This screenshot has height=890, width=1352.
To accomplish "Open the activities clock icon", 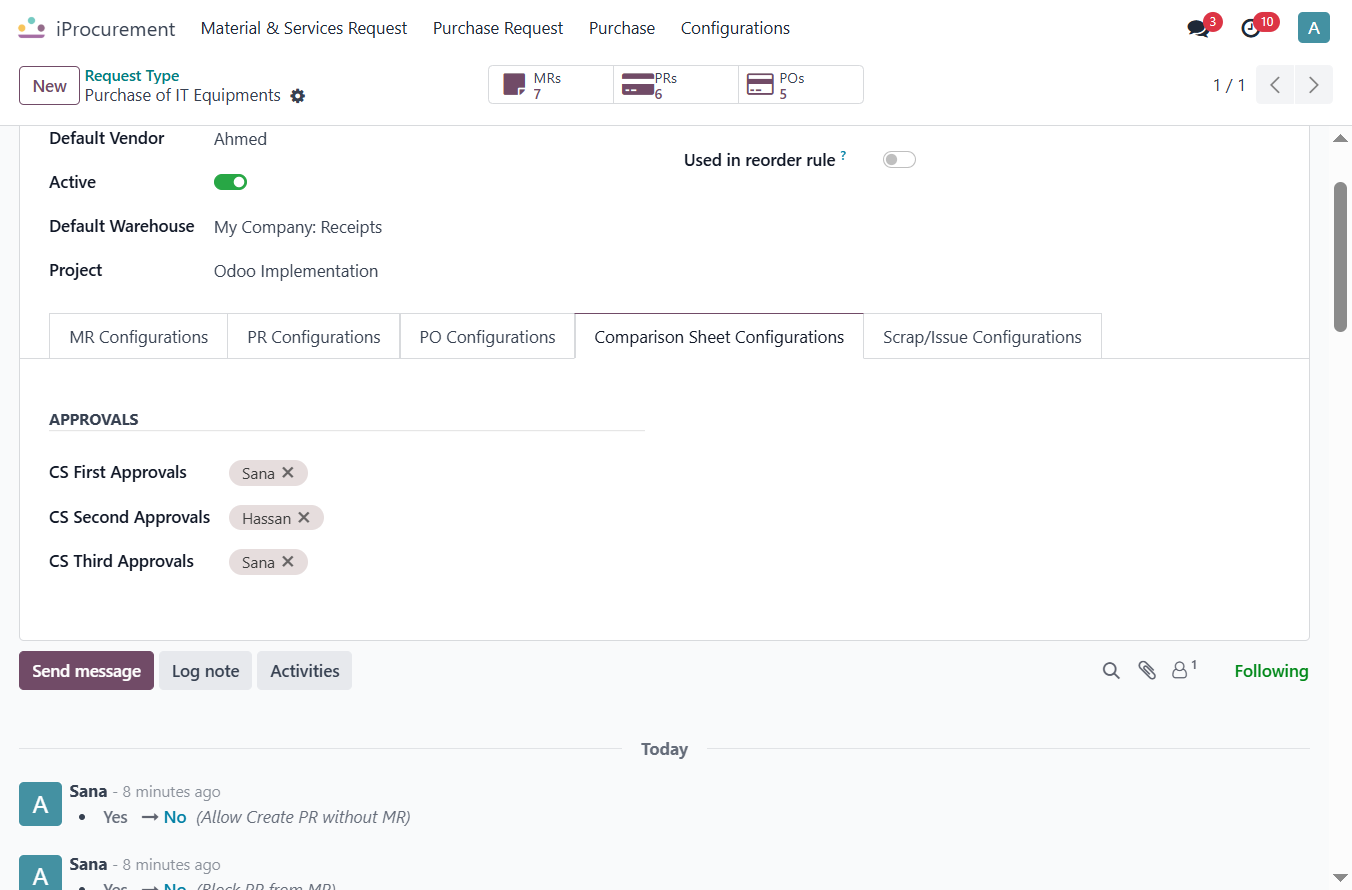I will click(x=1251, y=28).
